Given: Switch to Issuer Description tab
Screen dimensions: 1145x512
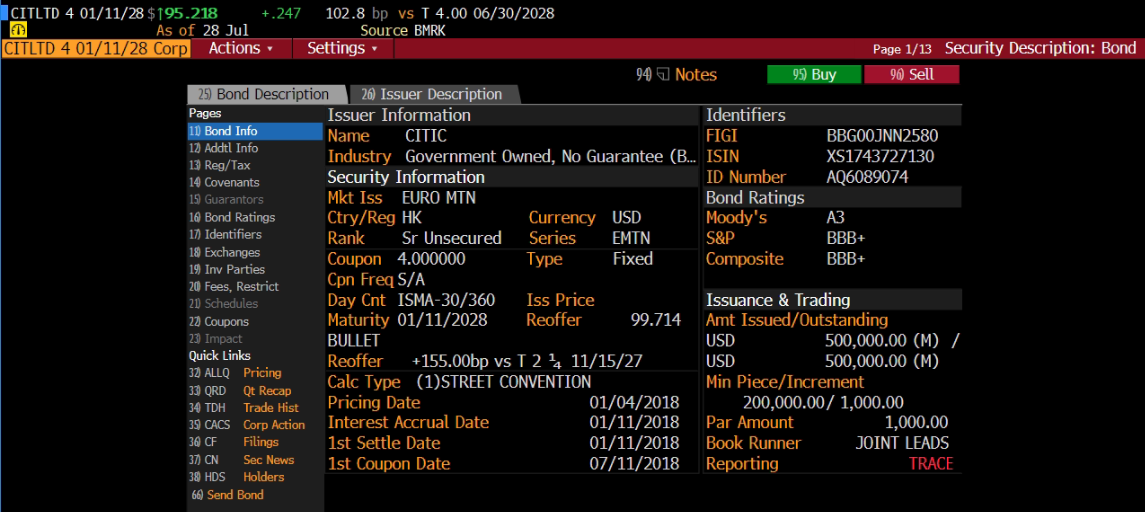Looking at the screenshot, I should (434, 94).
